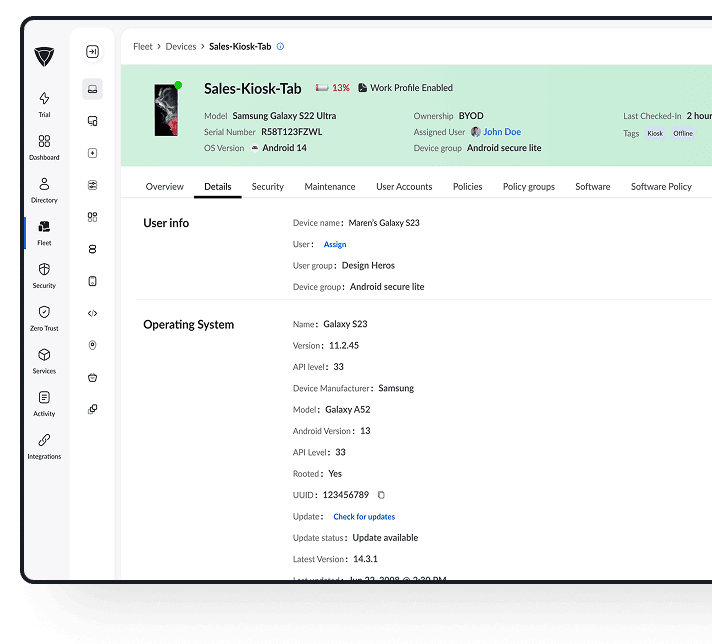Go to Dashboard from the sidebar
712x644 pixels.
point(44,146)
